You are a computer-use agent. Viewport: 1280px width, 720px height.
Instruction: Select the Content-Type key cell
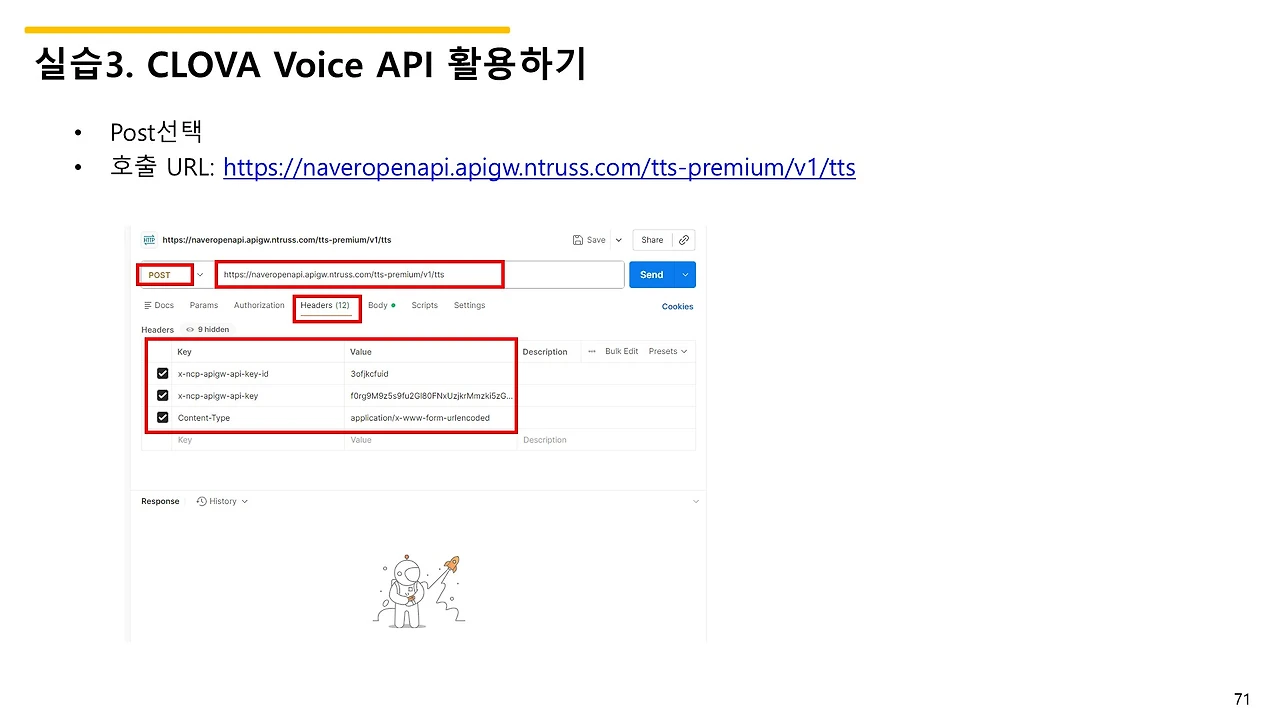tap(258, 418)
